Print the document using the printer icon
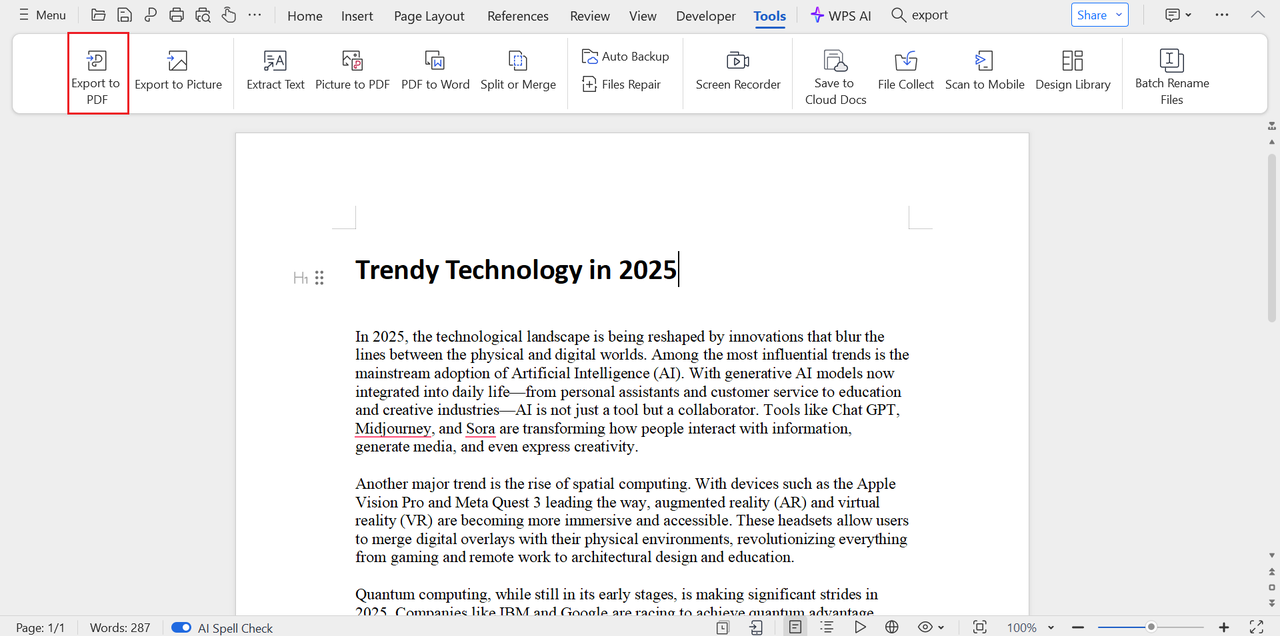The width and height of the screenshot is (1280, 636). (177, 15)
